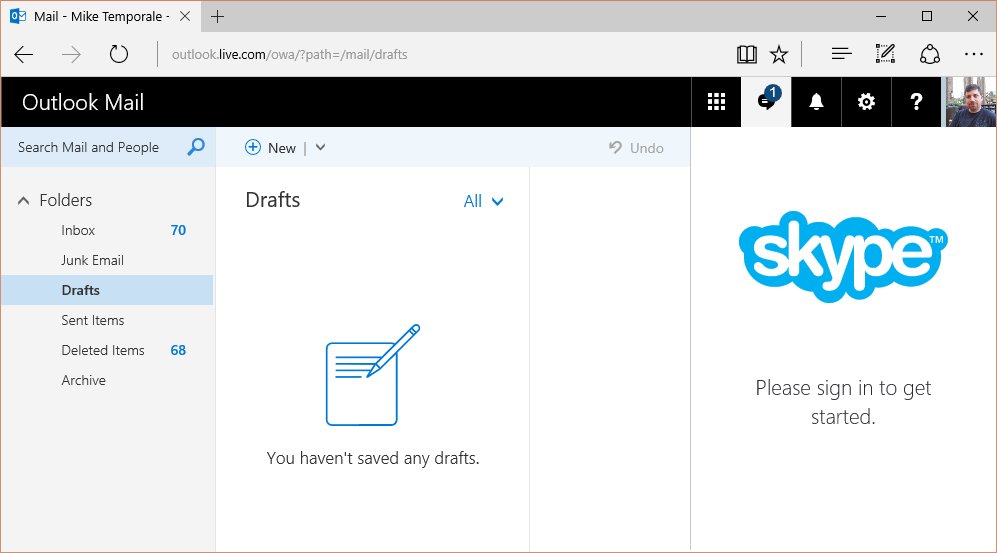997x553 pixels.
Task: Close the Mail - Mike Temporale tab
Action: click(x=185, y=16)
